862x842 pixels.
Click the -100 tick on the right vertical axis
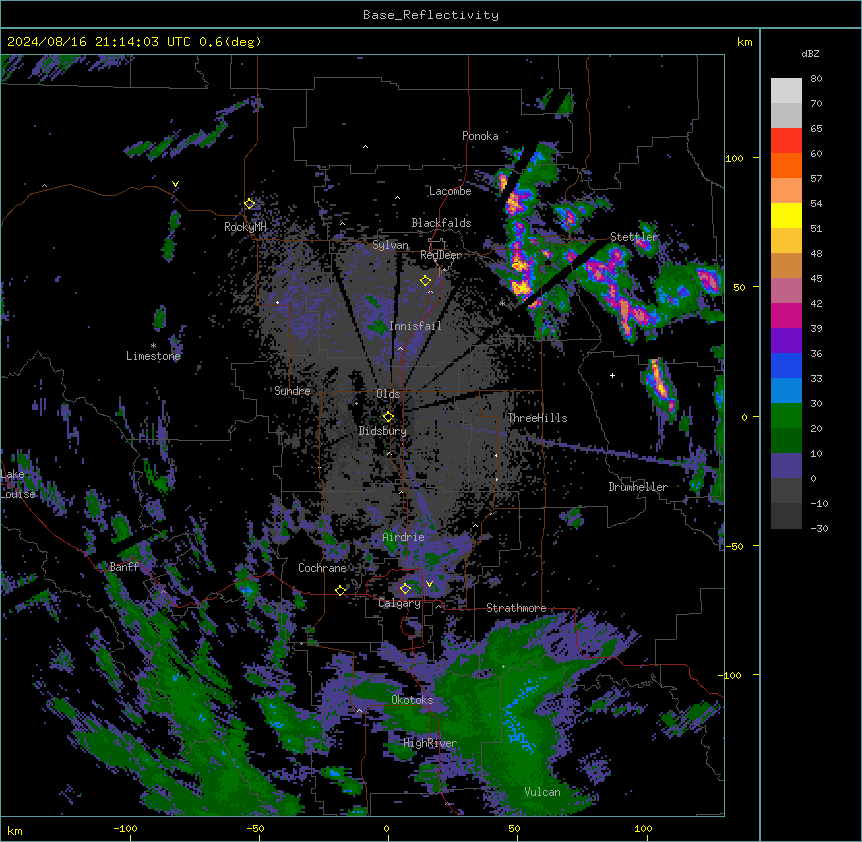pos(730,675)
